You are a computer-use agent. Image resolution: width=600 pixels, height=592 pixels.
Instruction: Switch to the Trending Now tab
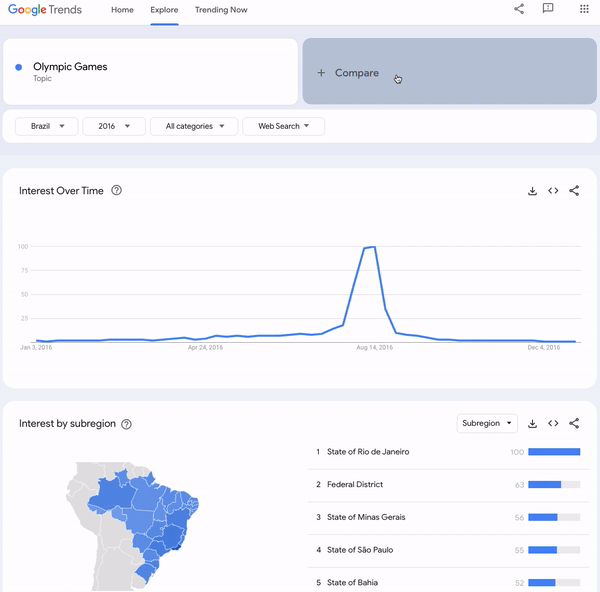[x=221, y=10]
